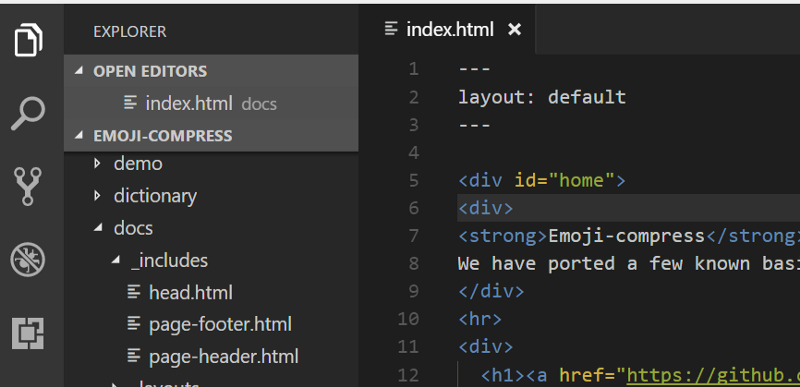Click line number 1 in the gutter
Screen dimensions: 800x387
click(x=413, y=69)
